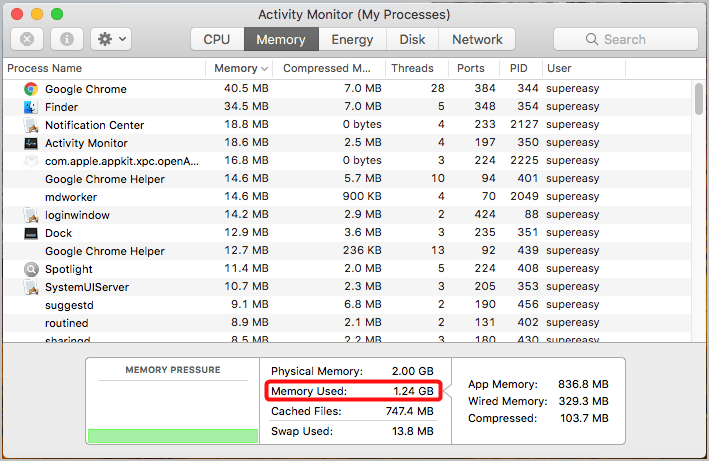The width and height of the screenshot is (709, 461).
Task: Click the Spotlight process icon
Action: tap(31, 269)
